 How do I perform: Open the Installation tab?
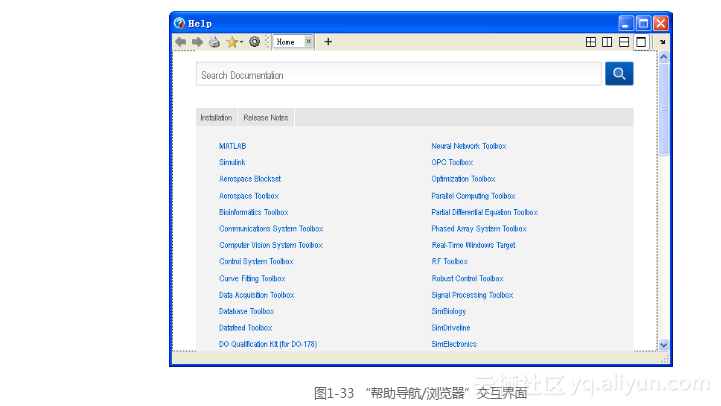(216, 118)
